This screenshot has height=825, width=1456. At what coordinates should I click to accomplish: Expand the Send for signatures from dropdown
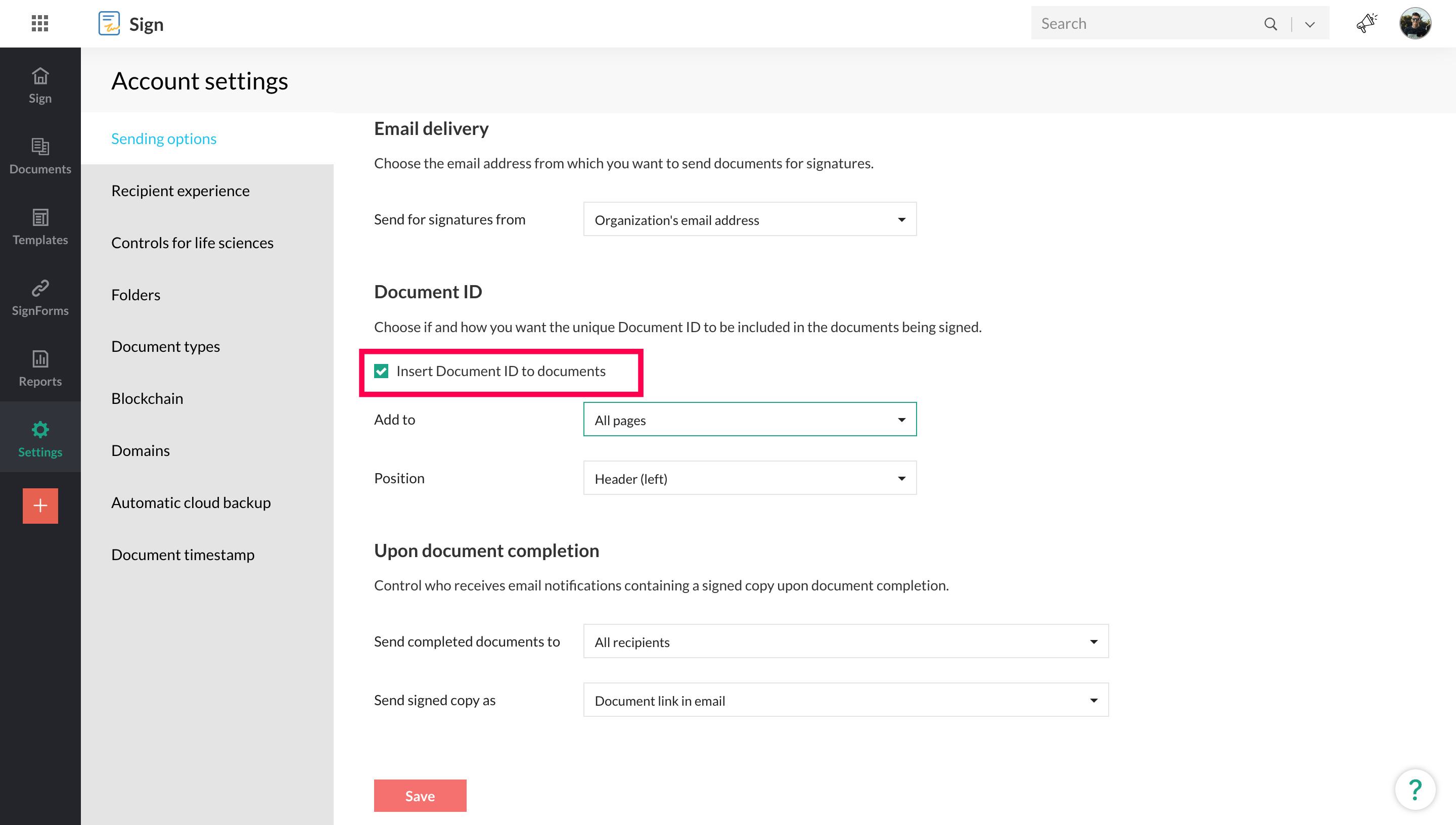(749, 219)
